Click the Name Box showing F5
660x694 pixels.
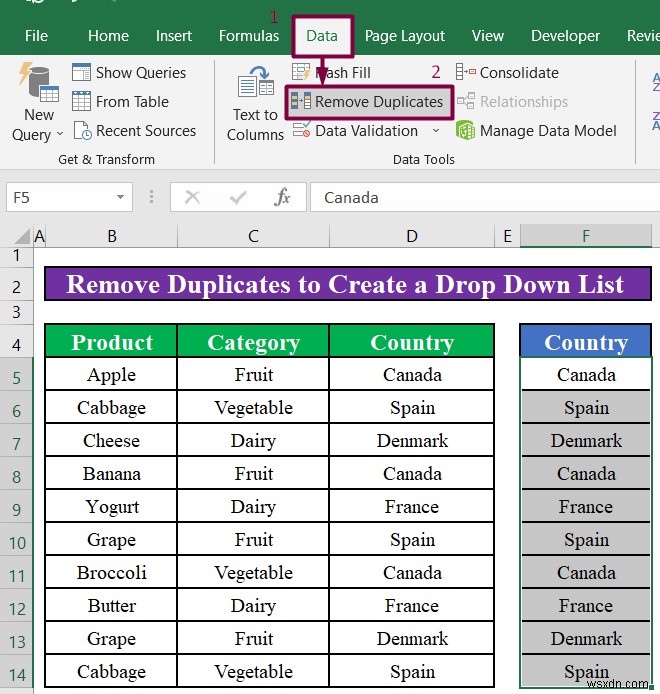[x=69, y=197]
